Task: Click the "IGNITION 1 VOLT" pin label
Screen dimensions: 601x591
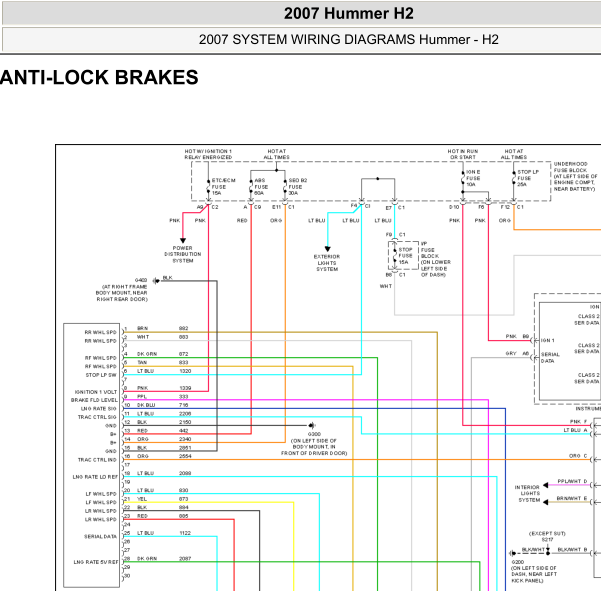Action: tap(96, 392)
